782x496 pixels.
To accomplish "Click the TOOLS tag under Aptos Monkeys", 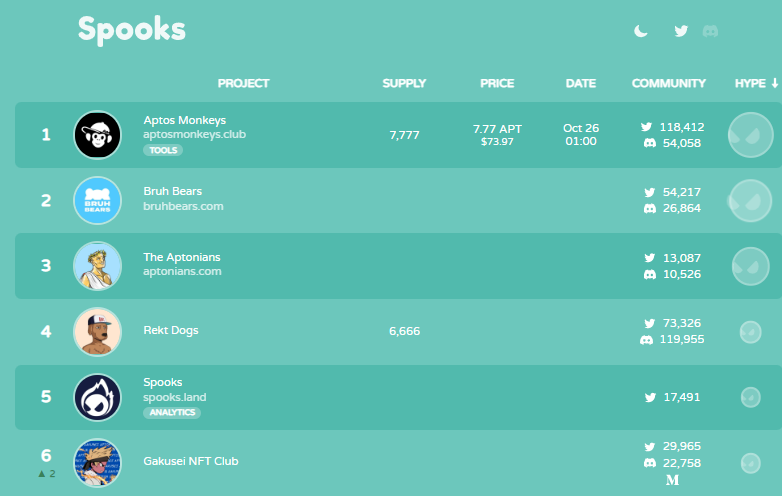I will coord(163,150).
